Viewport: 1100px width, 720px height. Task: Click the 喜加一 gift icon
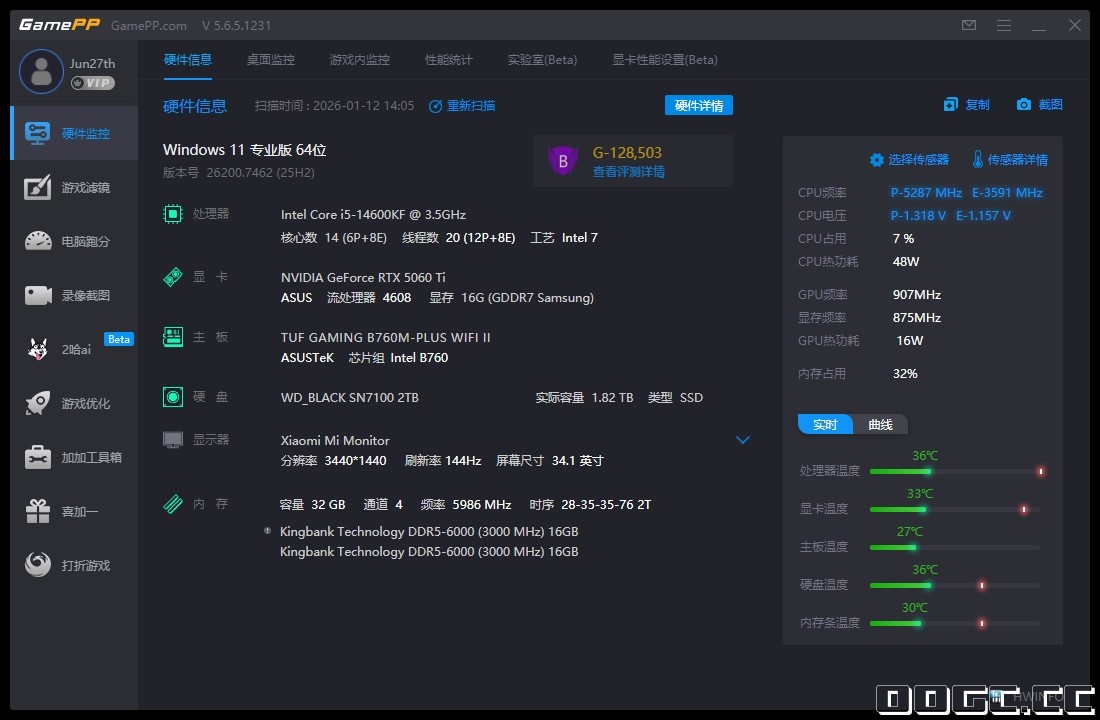(x=38, y=511)
